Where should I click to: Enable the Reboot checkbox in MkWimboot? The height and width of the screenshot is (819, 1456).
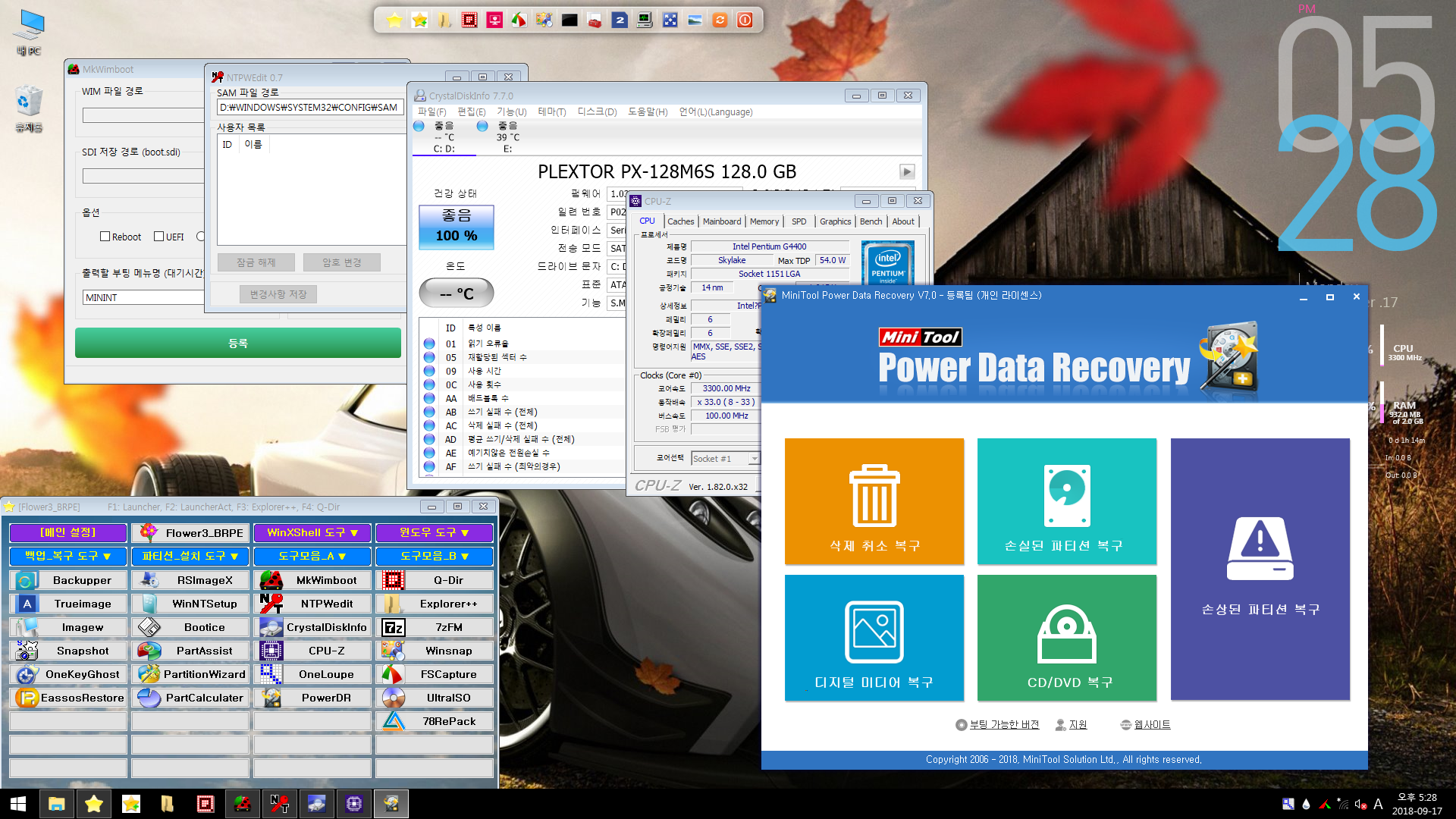tap(105, 237)
